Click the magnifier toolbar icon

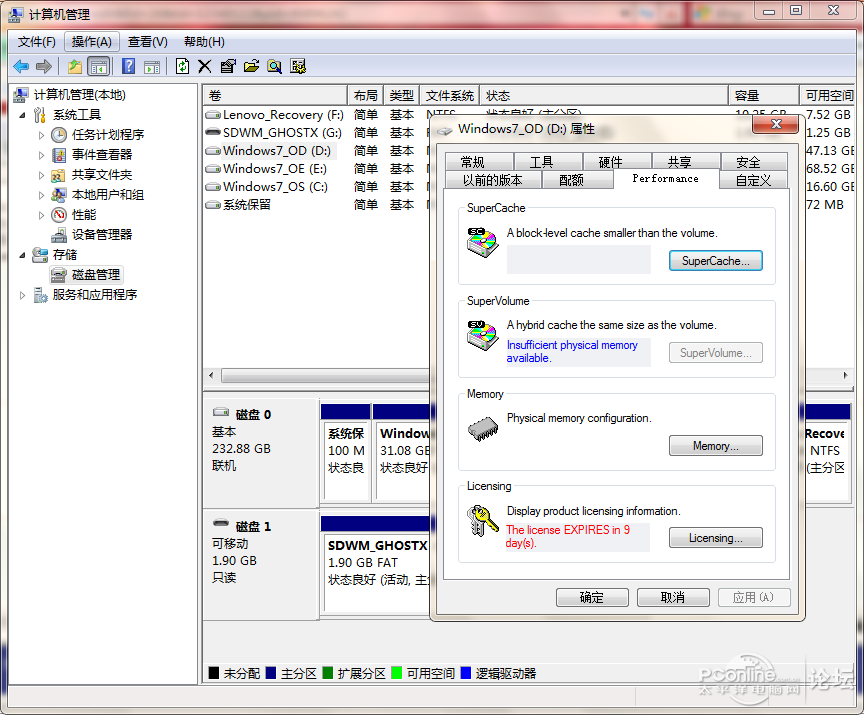[274, 67]
